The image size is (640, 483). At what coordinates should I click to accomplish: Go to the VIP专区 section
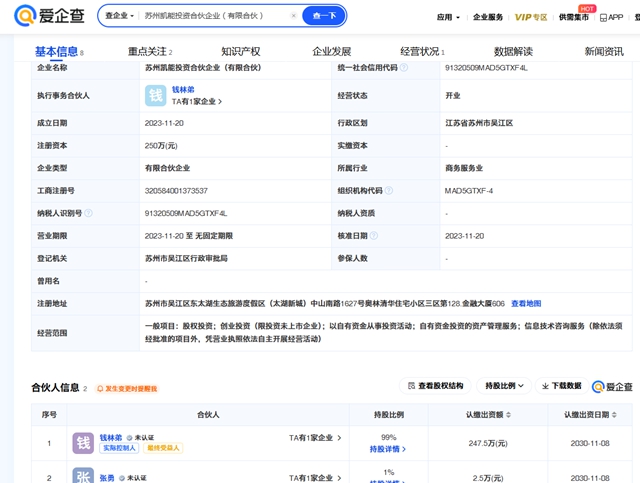(531, 17)
